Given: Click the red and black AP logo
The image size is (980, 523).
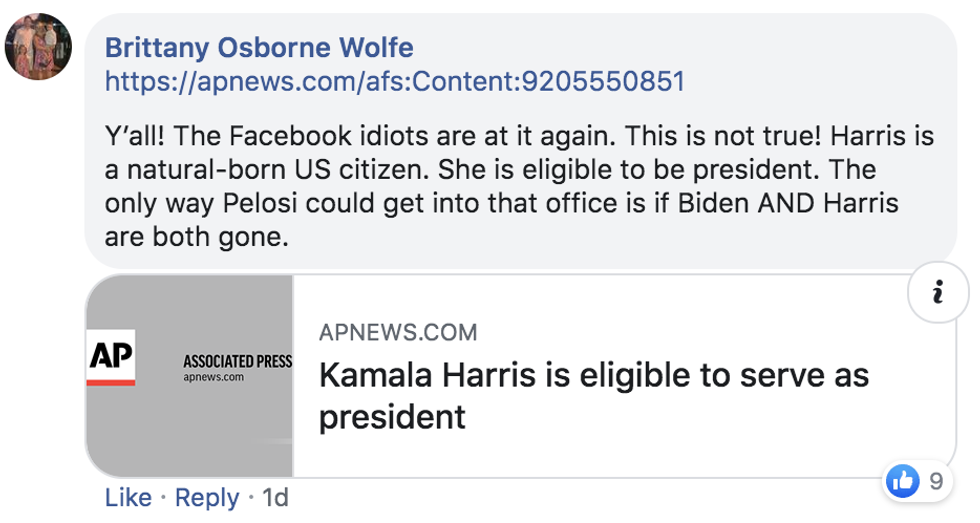Looking at the screenshot, I should click(x=111, y=358).
